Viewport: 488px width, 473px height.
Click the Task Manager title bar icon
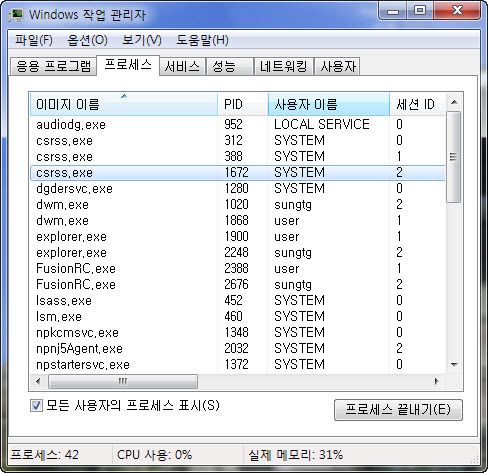(16, 15)
